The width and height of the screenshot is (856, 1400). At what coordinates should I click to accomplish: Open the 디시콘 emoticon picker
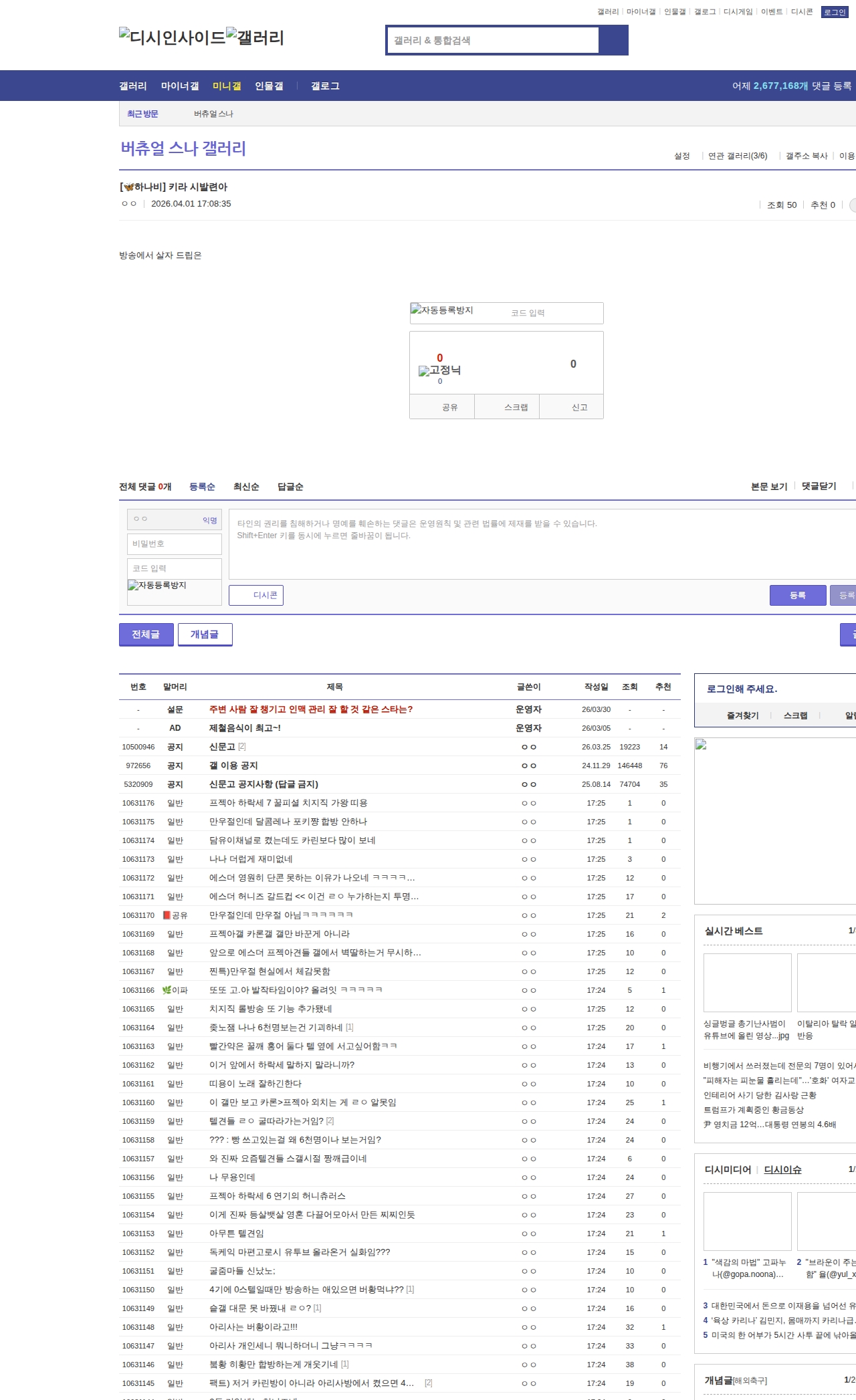[256, 595]
